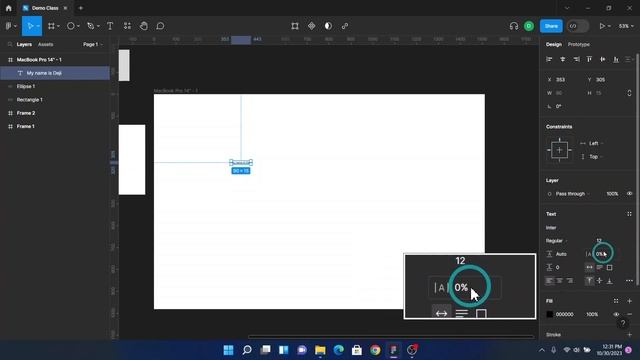Viewport: 640px width, 360px height.
Task: Click the Edit object icon in toolbar
Action: tap(295, 26)
